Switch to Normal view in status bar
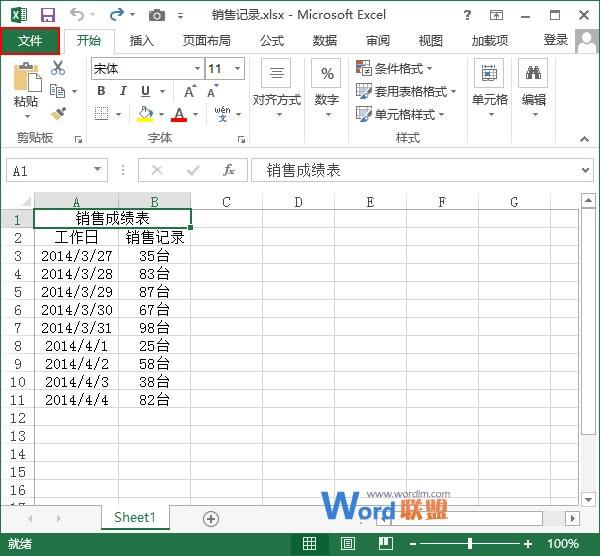 click(x=309, y=543)
